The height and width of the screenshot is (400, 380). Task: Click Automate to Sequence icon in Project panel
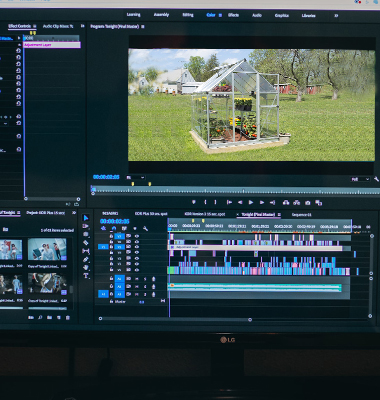click(x=31, y=318)
